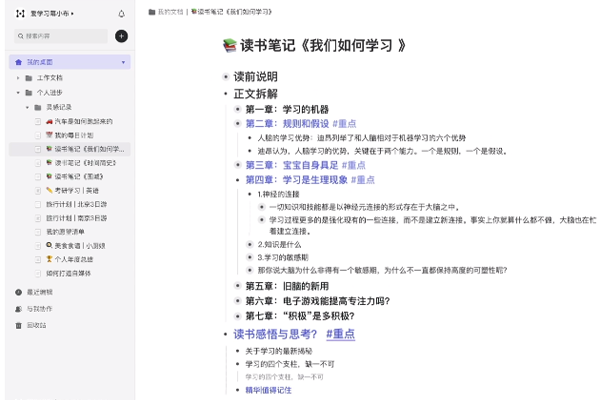Click the bullet before 读前说明
The width and height of the screenshot is (600, 400).
[x=225, y=77]
